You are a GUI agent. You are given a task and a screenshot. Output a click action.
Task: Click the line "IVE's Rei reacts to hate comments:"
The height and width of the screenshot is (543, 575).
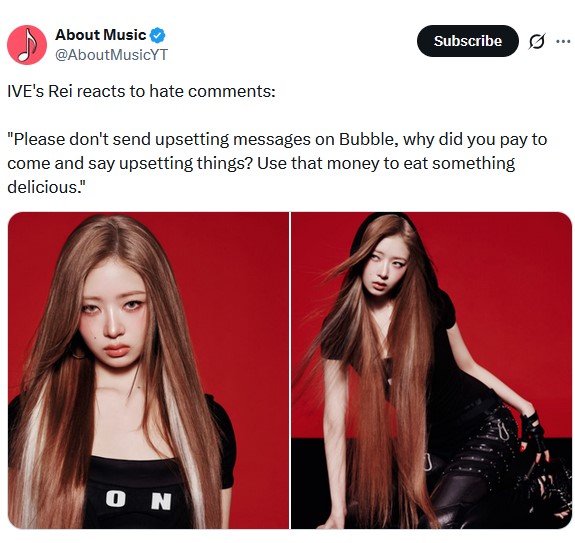(141, 91)
